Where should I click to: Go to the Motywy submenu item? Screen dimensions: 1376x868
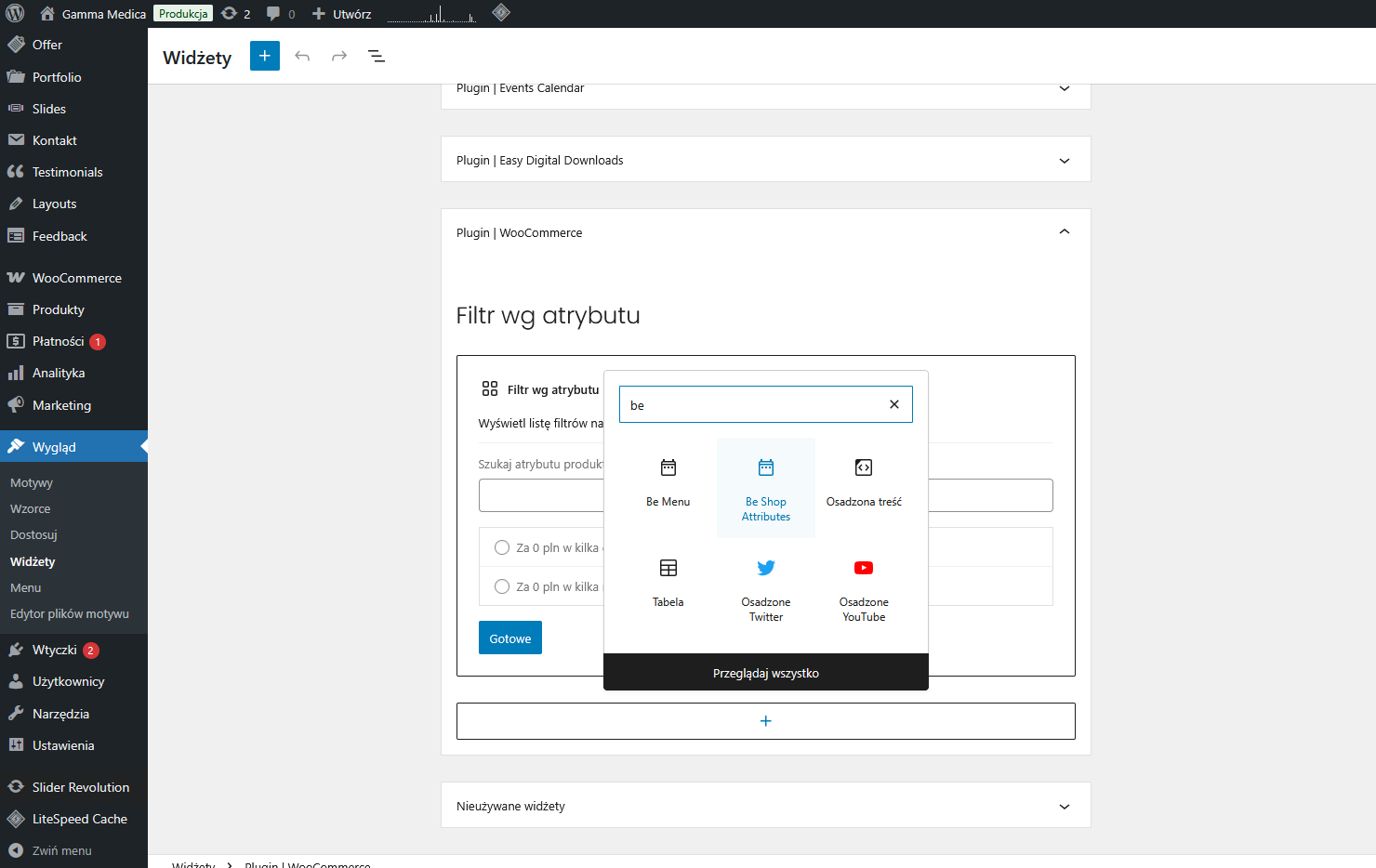tap(32, 483)
